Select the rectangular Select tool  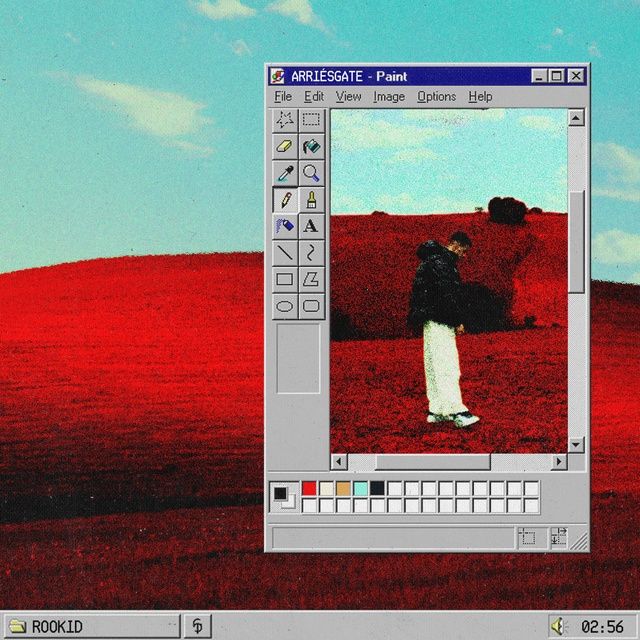click(x=311, y=120)
